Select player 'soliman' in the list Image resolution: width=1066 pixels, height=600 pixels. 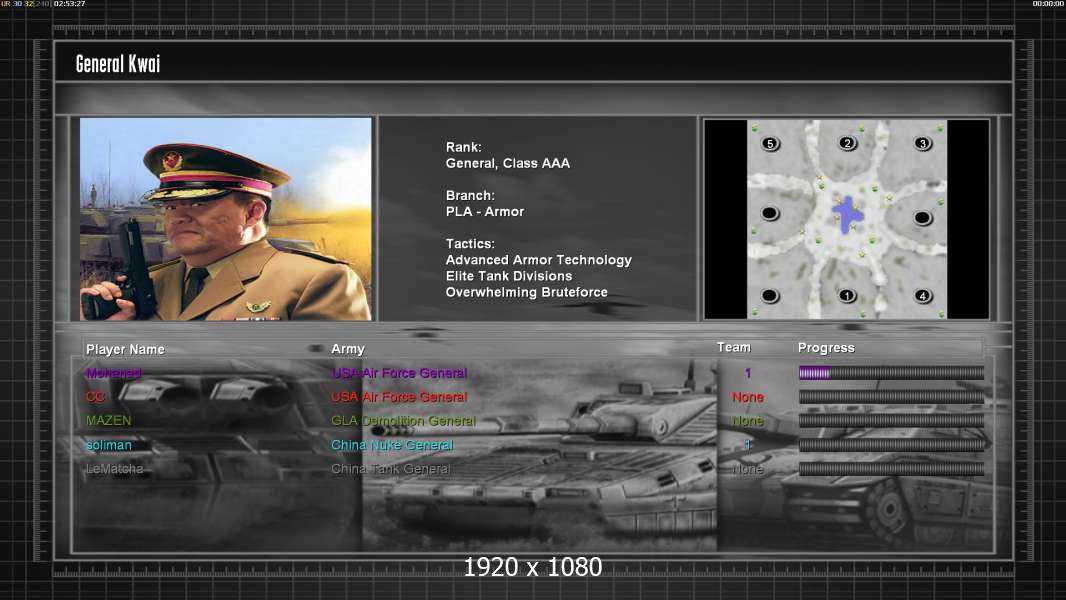[x=109, y=445]
